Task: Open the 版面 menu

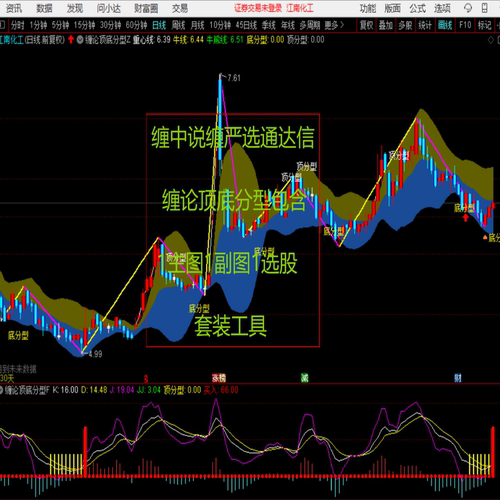Action: tap(392, 8)
